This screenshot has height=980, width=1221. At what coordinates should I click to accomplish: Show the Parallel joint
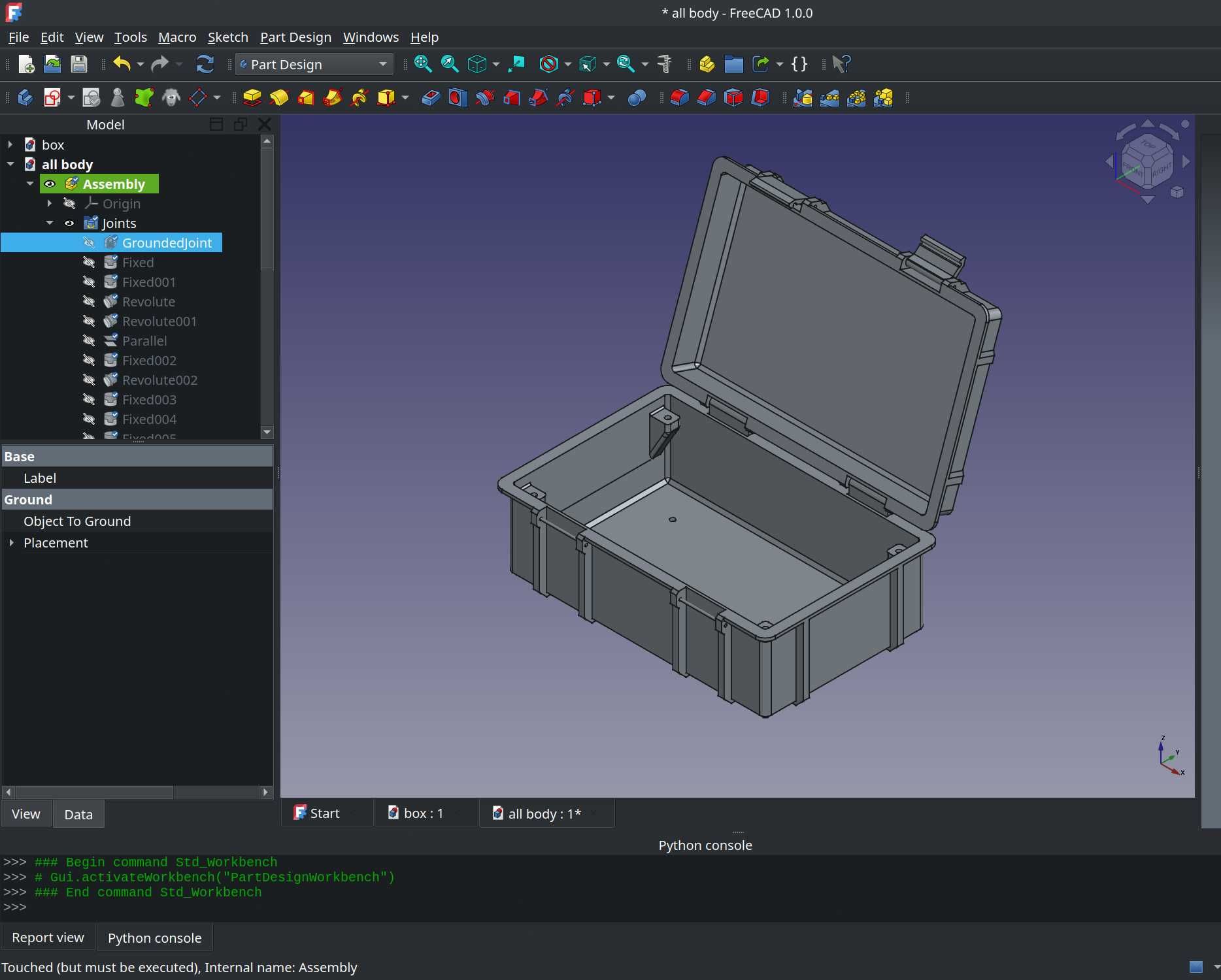pos(89,341)
